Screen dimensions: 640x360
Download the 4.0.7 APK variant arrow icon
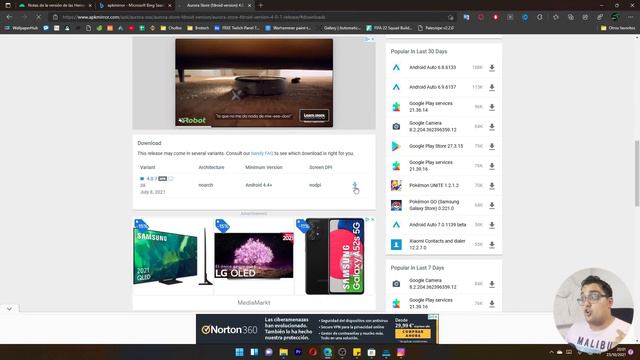coord(355,185)
